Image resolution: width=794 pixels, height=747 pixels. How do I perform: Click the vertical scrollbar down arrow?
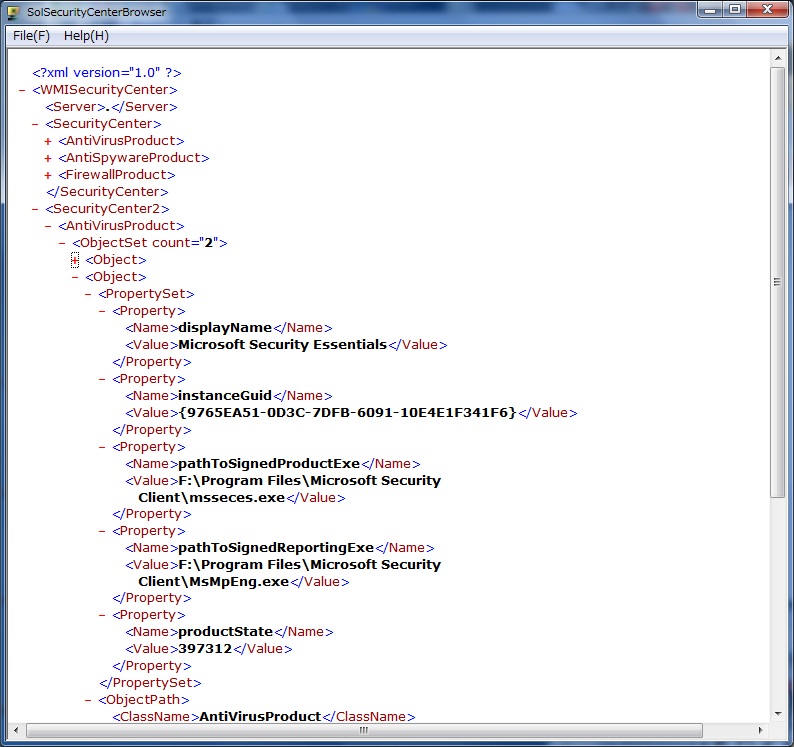tap(778, 714)
